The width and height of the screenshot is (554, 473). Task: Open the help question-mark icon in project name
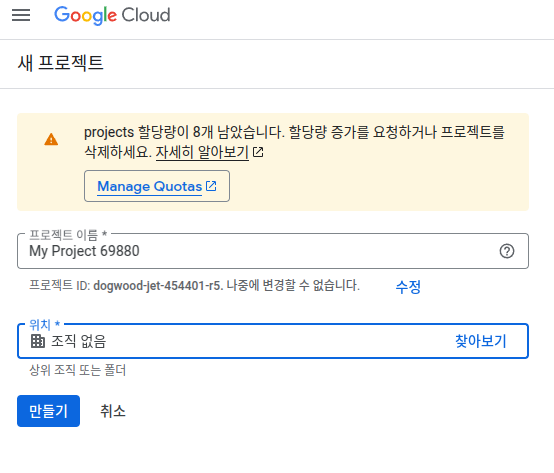click(x=507, y=251)
